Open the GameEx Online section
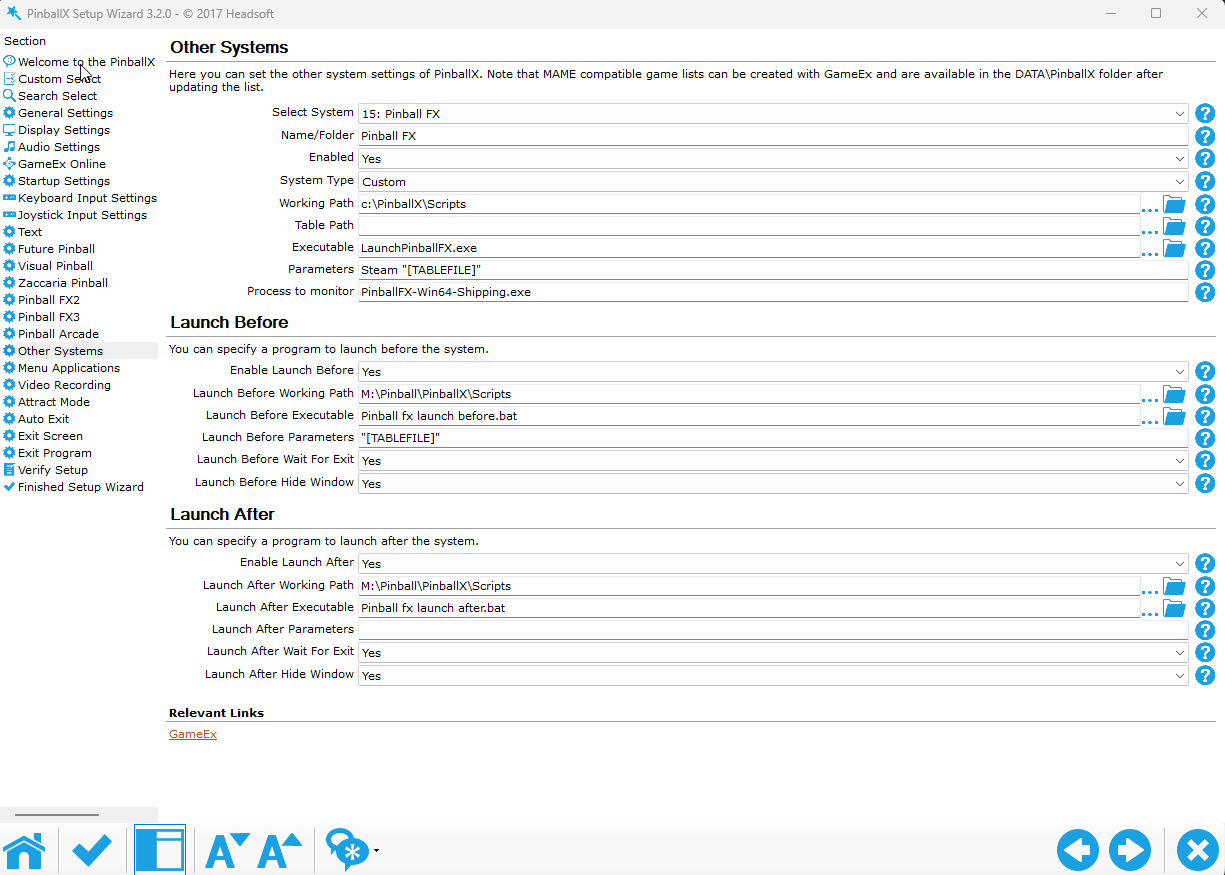The height and width of the screenshot is (875, 1225). [x=62, y=164]
